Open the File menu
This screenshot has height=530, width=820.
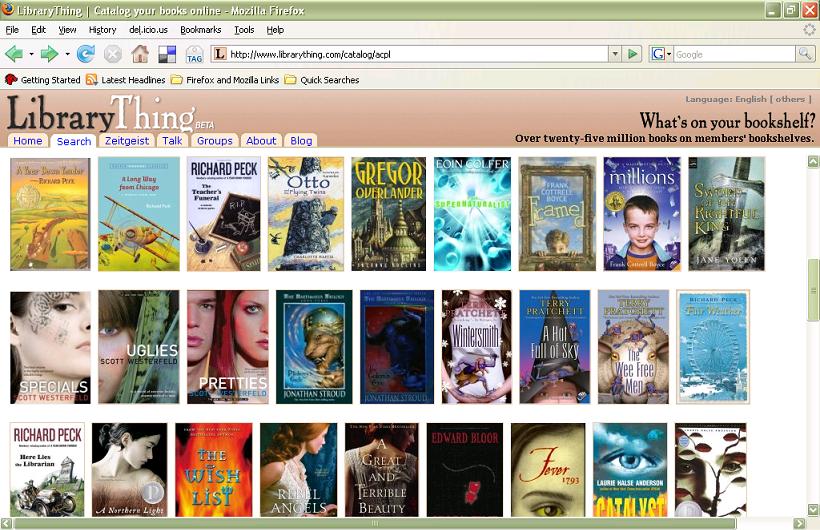click(12, 30)
